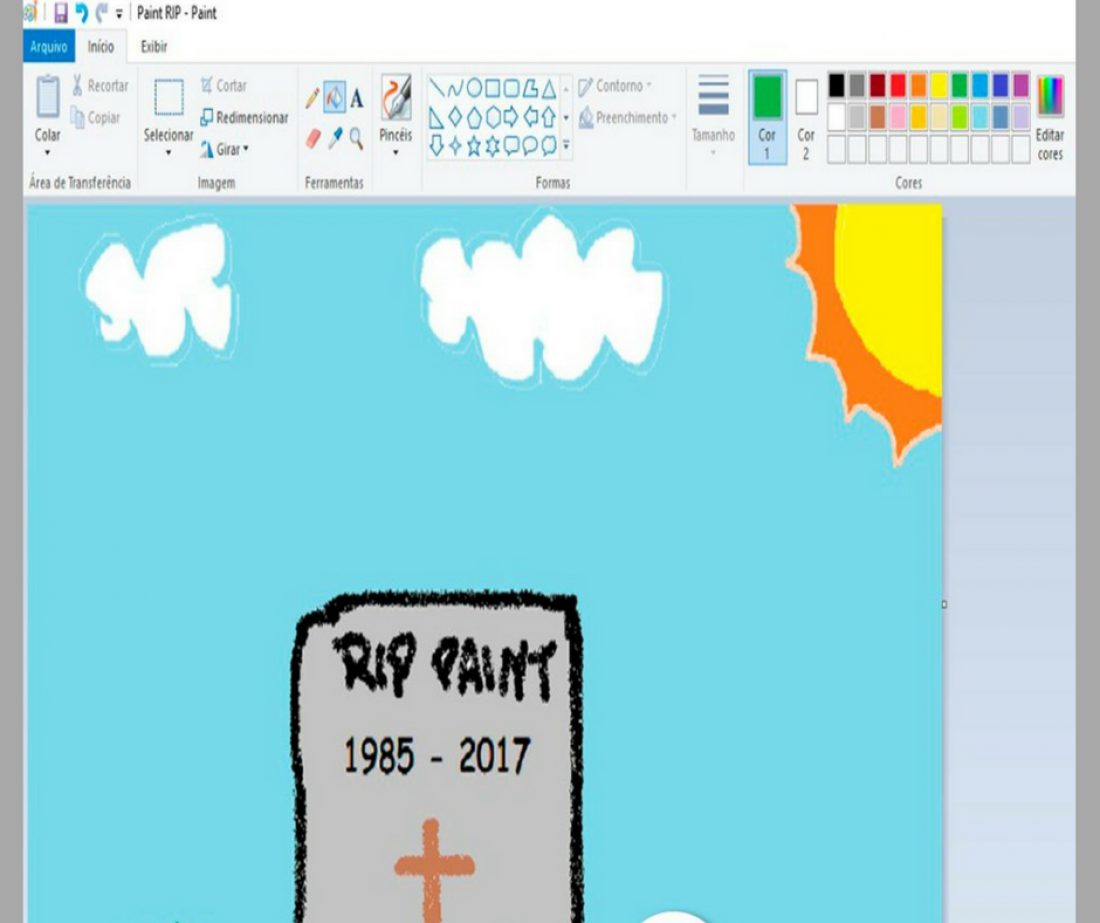Expand the Colar dropdown arrow
The height and width of the screenshot is (923, 1100).
point(48,152)
